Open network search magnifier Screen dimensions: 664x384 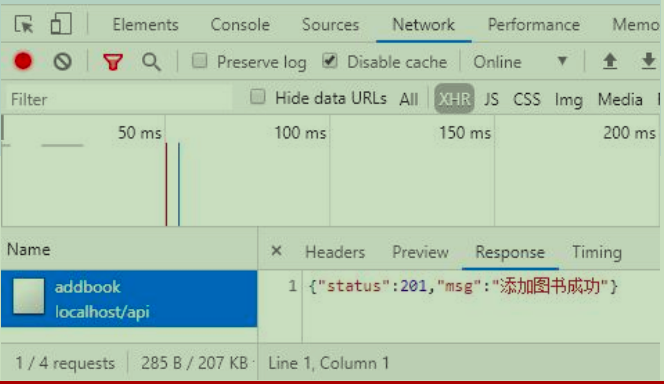point(151,62)
